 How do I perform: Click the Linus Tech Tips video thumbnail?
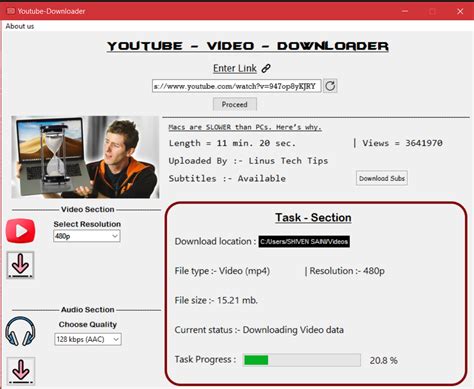pos(85,157)
